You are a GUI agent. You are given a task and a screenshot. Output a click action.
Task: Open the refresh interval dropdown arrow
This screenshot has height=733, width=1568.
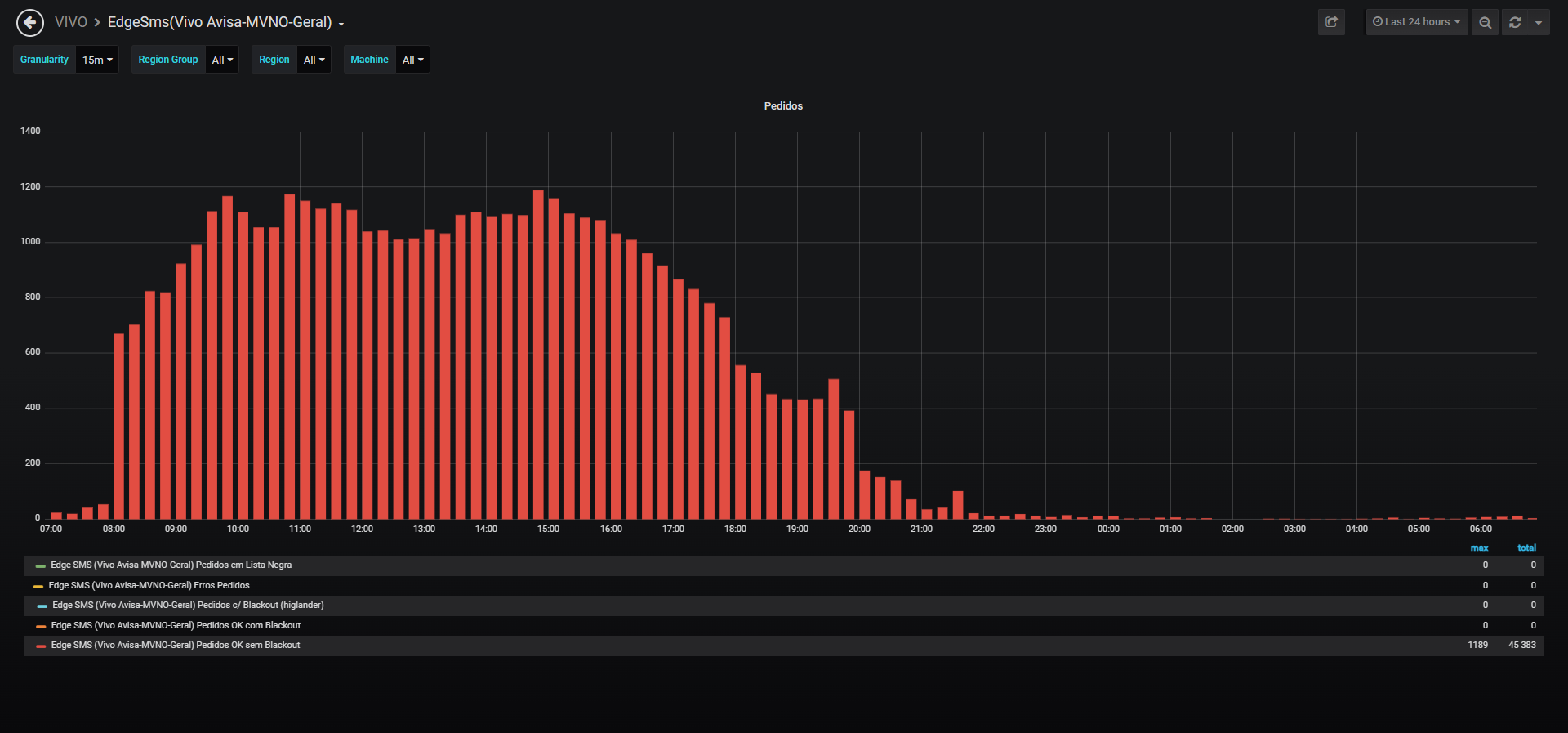pos(1539,22)
